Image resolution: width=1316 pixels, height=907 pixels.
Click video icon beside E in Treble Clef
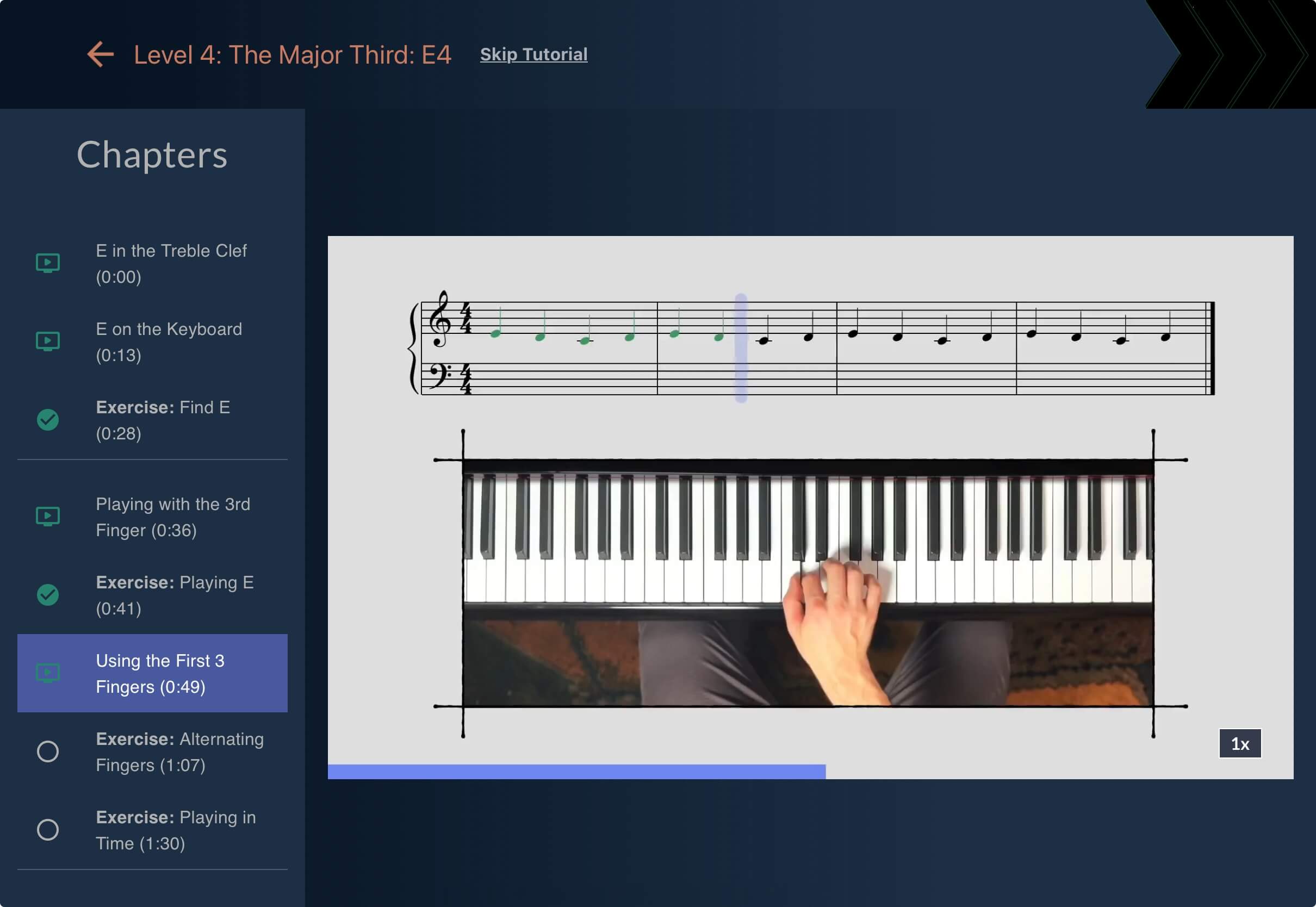[x=48, y=263]
